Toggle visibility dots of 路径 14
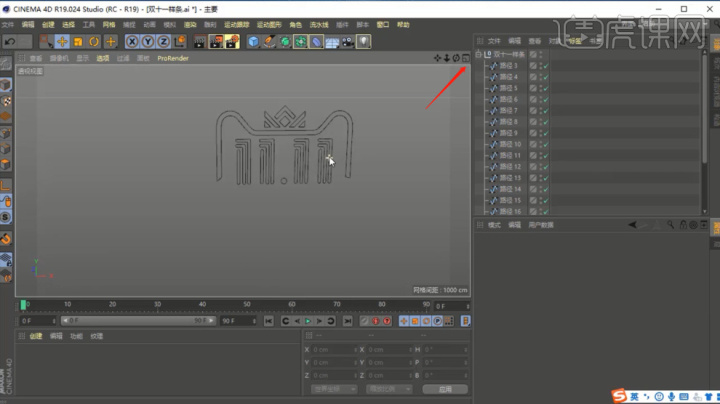720x404 pixels. click(x=540, y=189)
